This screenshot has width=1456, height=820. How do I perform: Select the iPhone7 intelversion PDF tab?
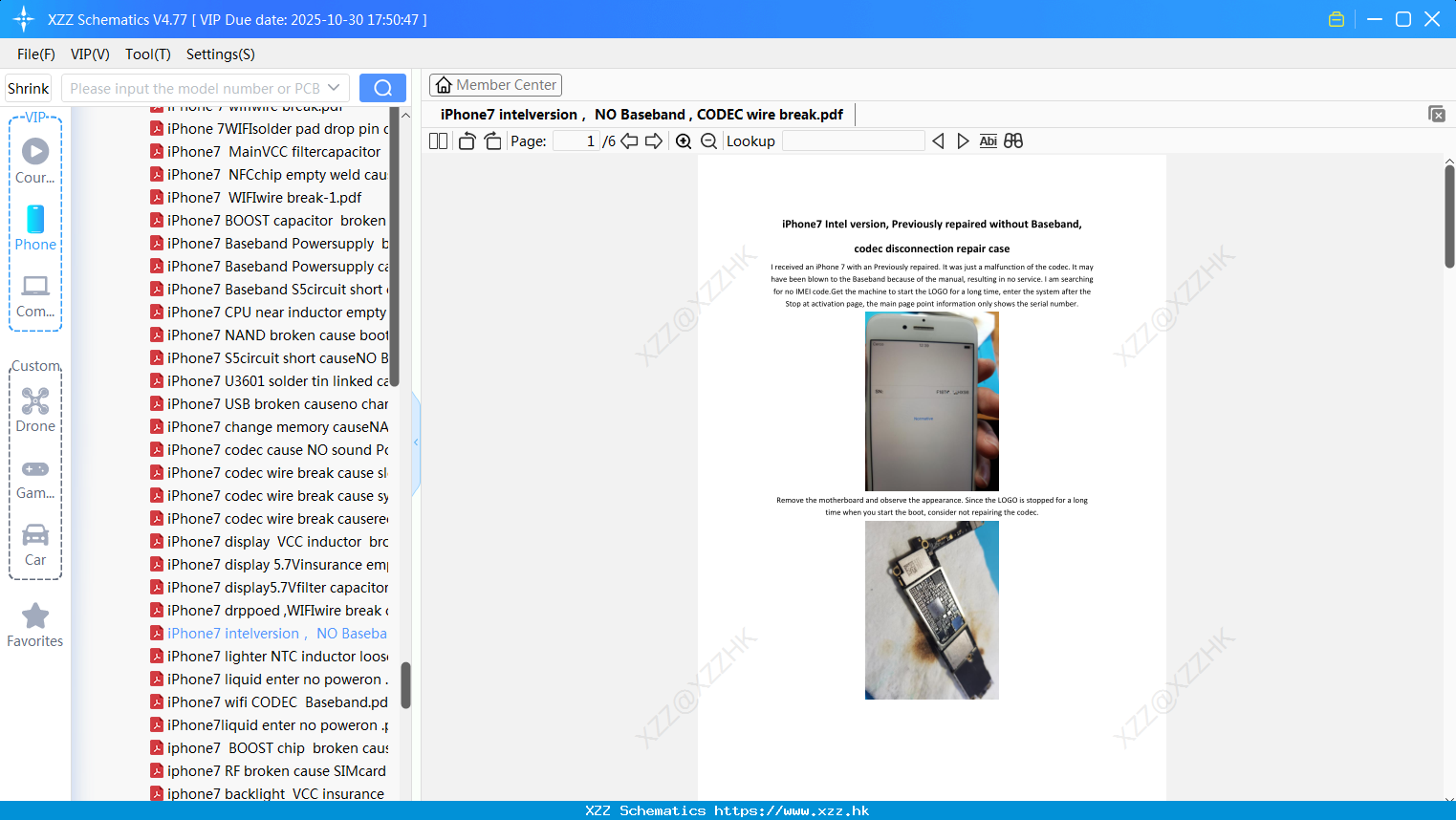[x=641, y=115]
